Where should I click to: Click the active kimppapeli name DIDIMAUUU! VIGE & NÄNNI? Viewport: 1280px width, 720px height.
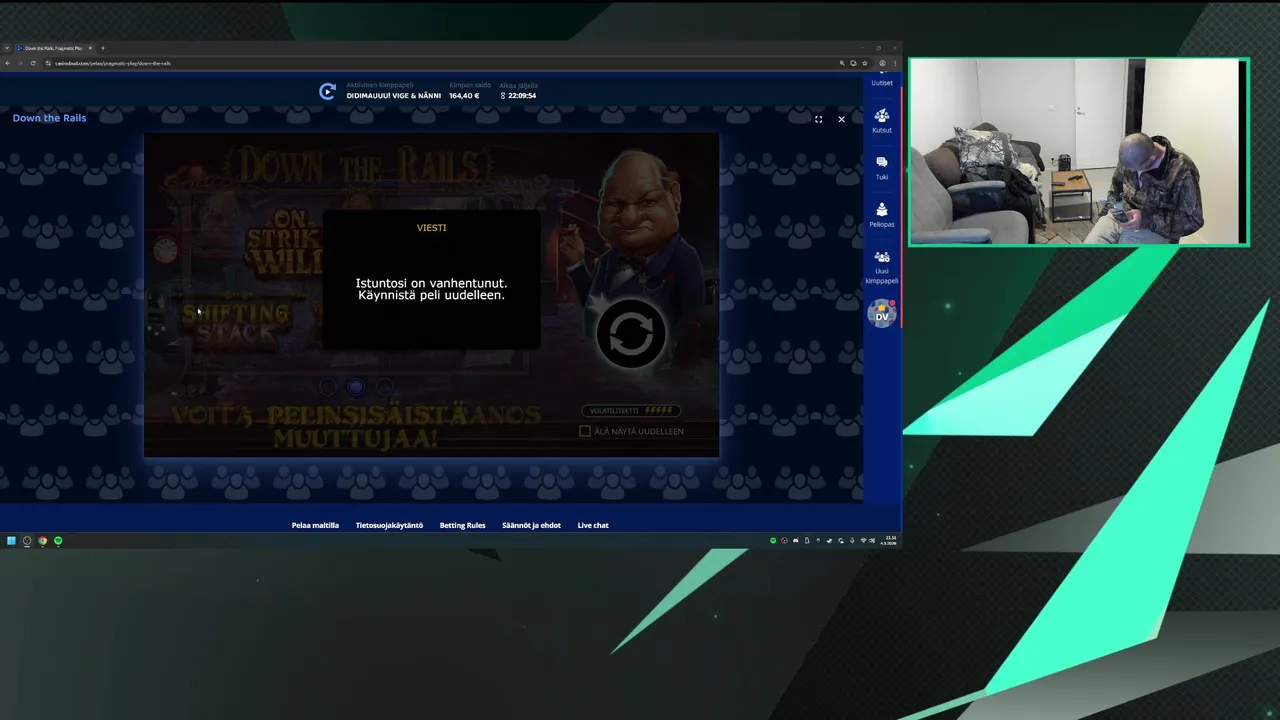tap(394, 96)
